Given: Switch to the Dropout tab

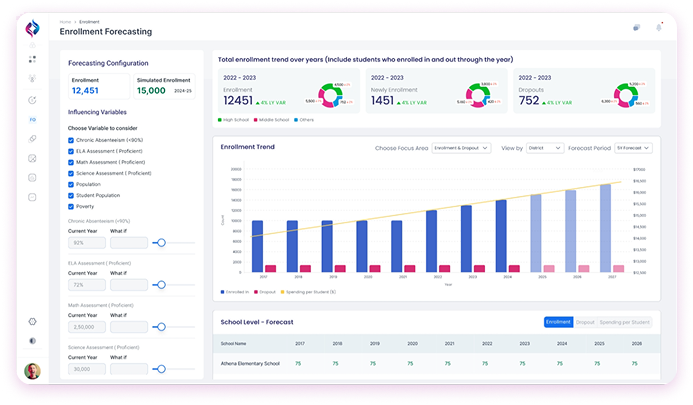Looking at the screenshot, I should coord(585,322).
